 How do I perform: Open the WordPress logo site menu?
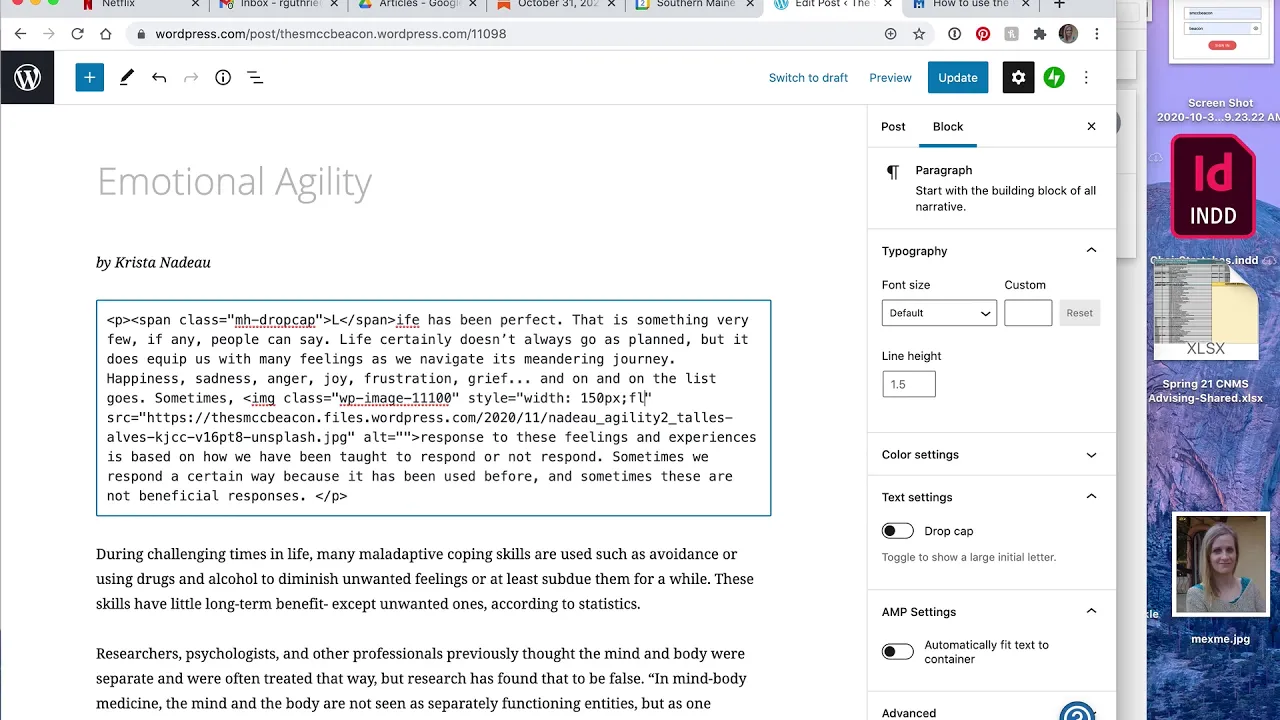click(x=27, y=77)
